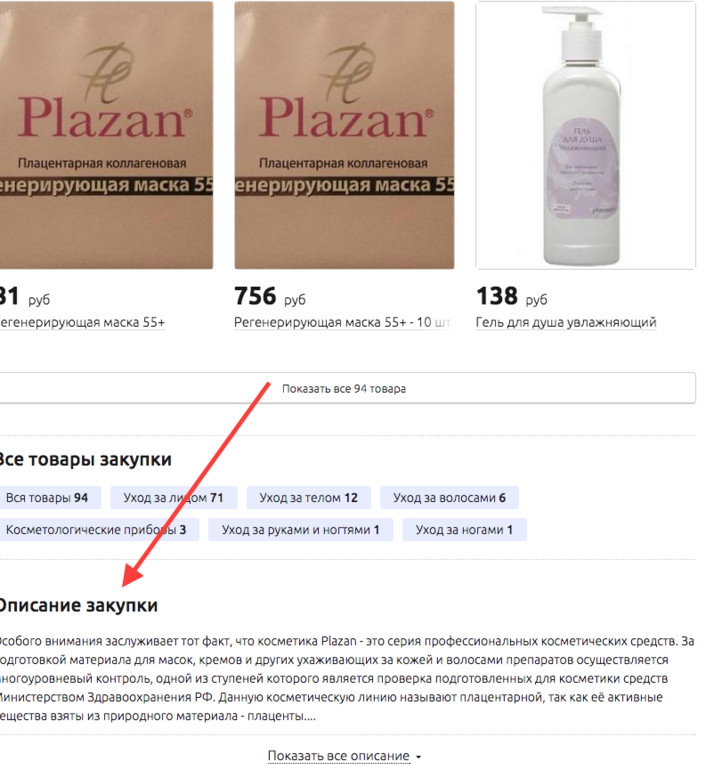Expand 'Показать все описание' text

coord(338,756)
